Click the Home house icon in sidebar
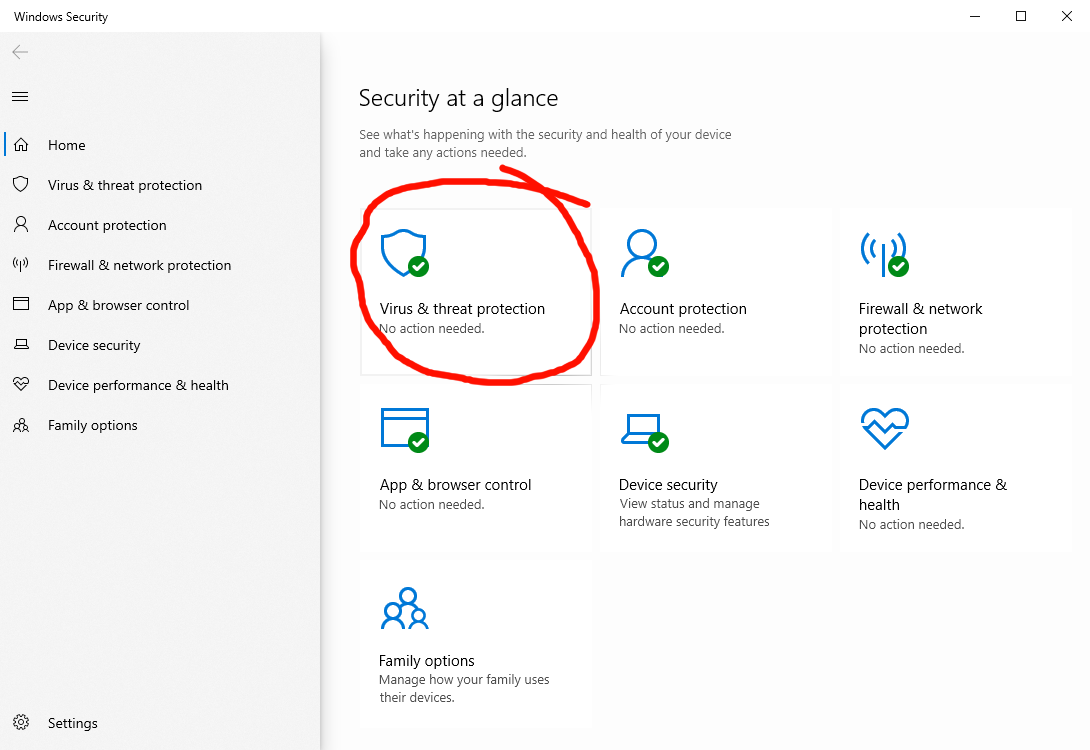 pyautogui.click(x=20, y=145)
